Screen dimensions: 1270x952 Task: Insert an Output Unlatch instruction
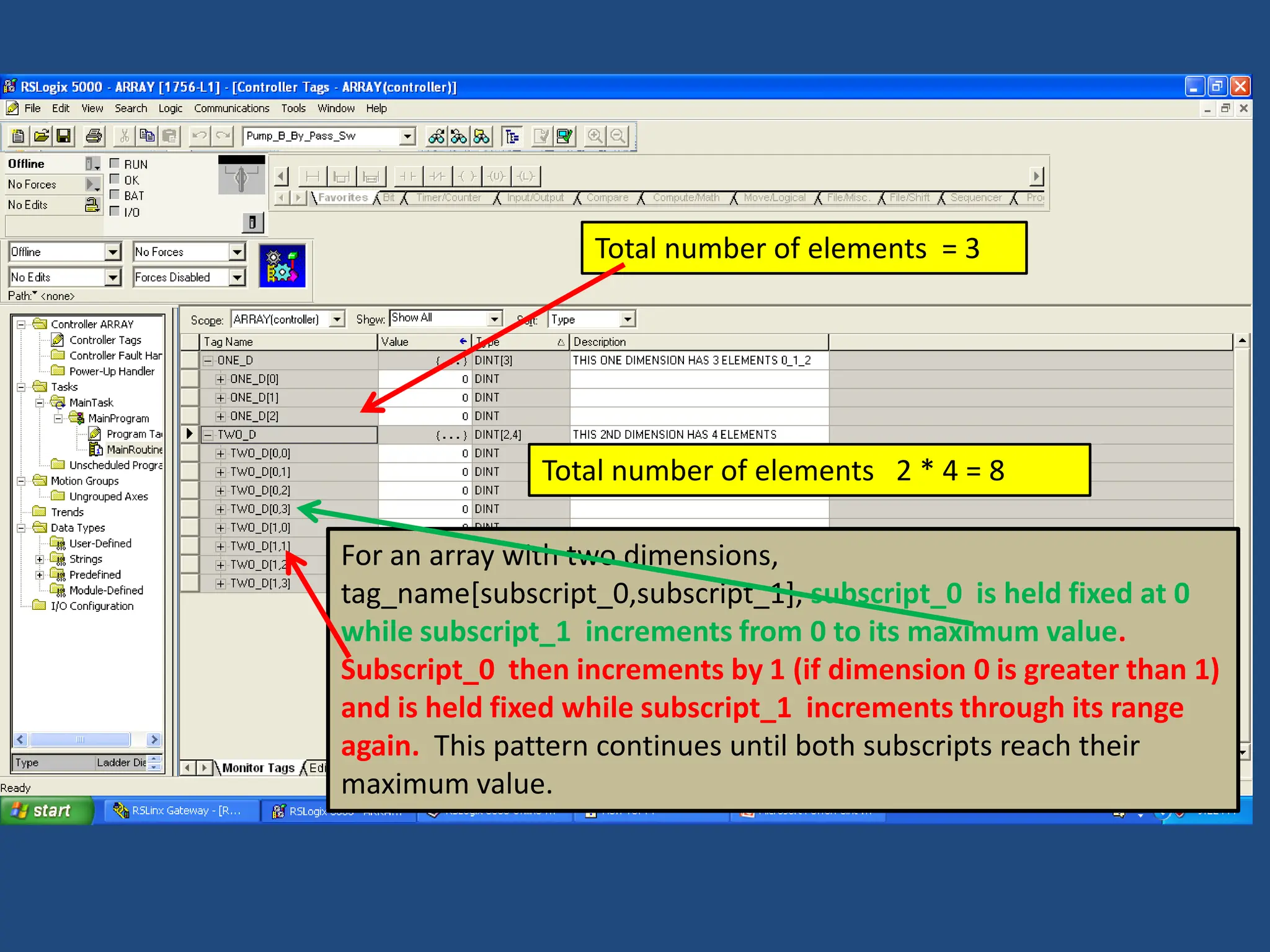click(497, 177)
